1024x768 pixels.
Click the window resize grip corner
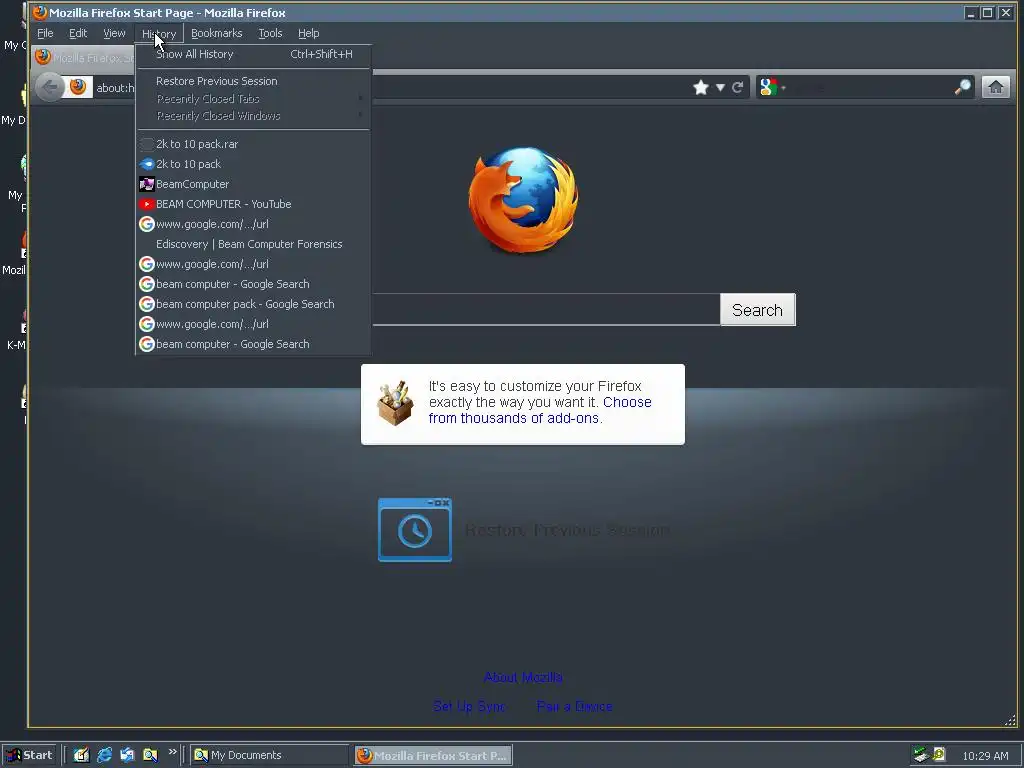point(1010,720)
